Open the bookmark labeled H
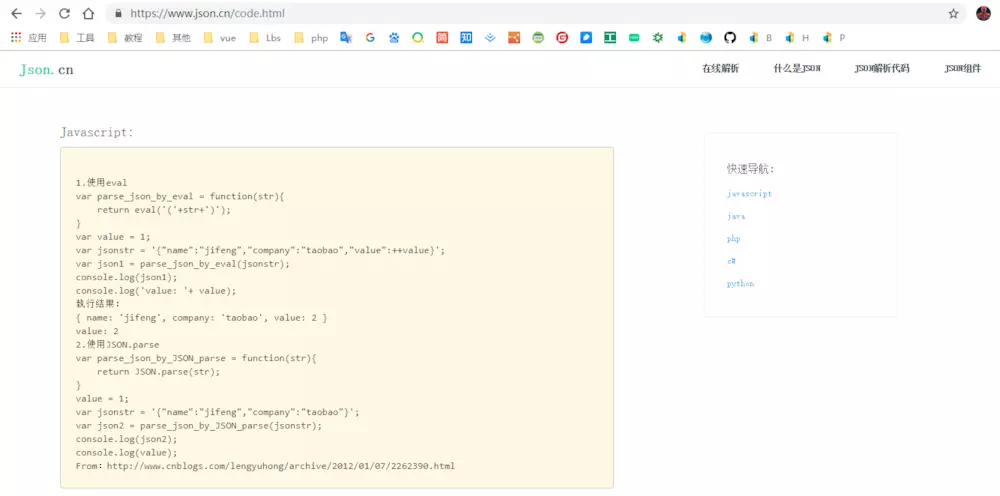The height and width of the screenshot is (496, 1000). 797,38
